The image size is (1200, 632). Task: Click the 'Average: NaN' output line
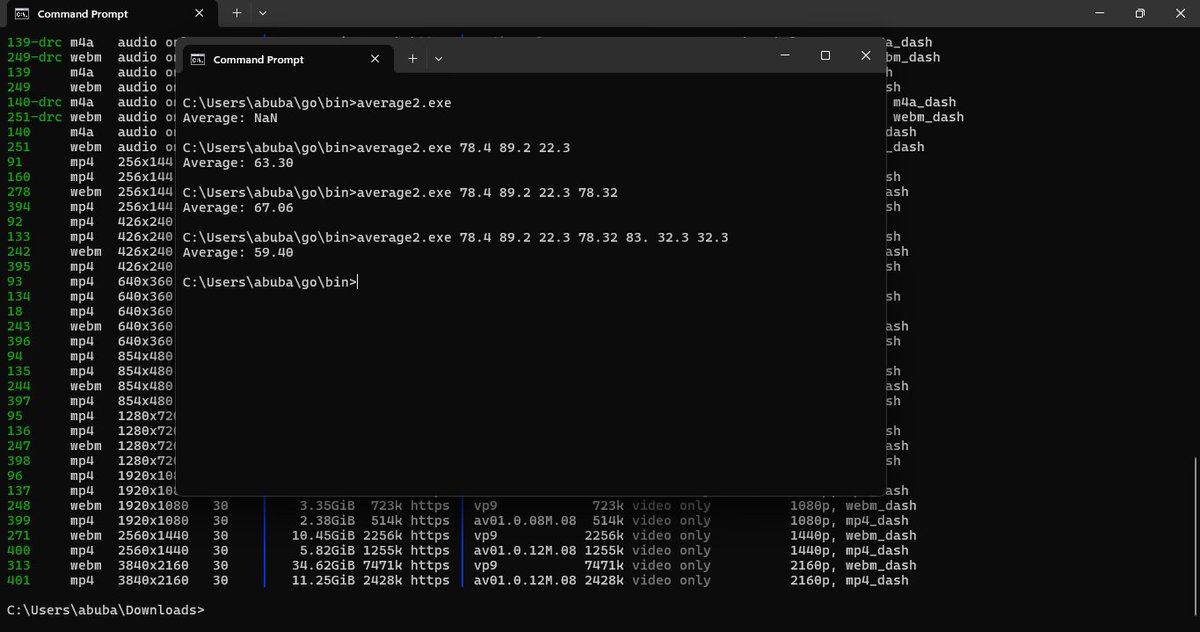[229, 118]
